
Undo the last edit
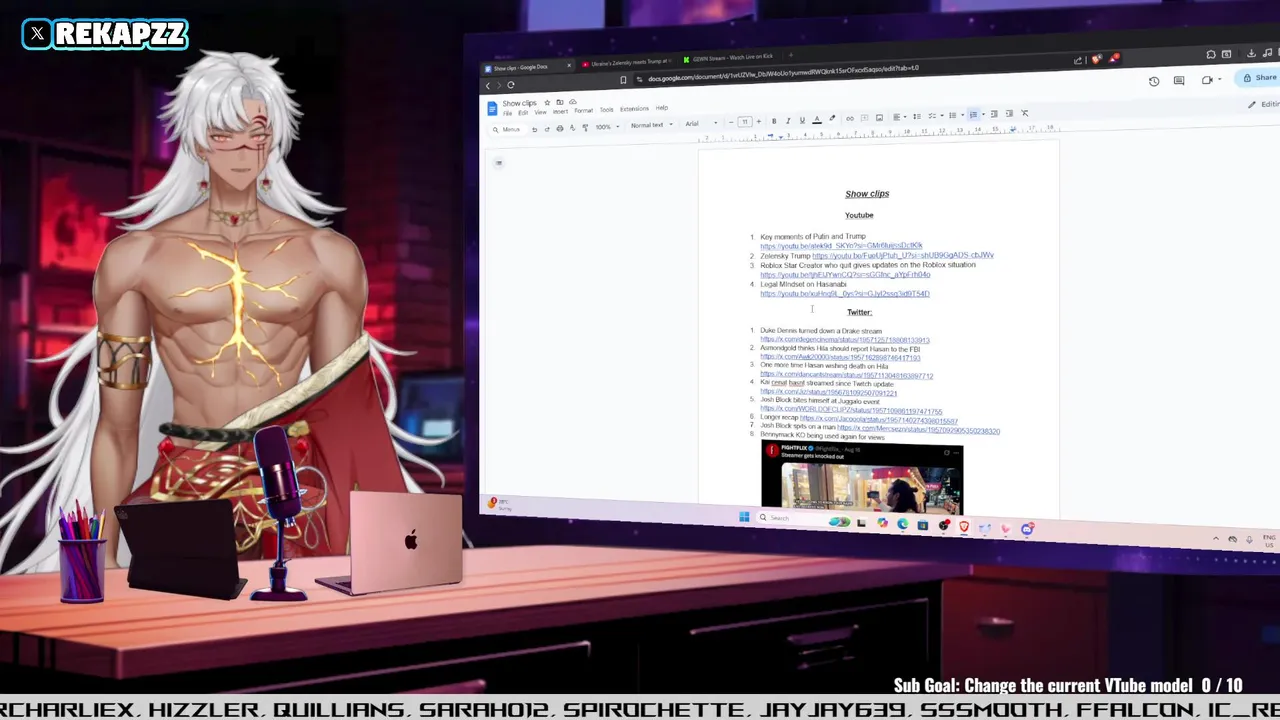[x=534, y=129]
